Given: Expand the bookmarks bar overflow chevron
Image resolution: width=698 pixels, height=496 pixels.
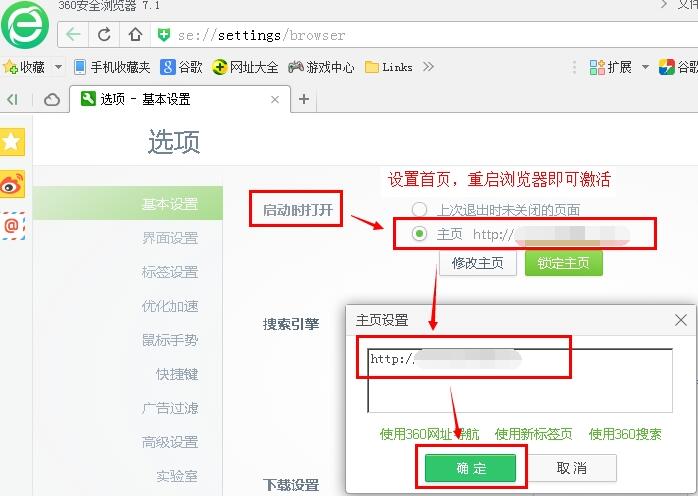Looking at the screenshot, I should point(429,67).
